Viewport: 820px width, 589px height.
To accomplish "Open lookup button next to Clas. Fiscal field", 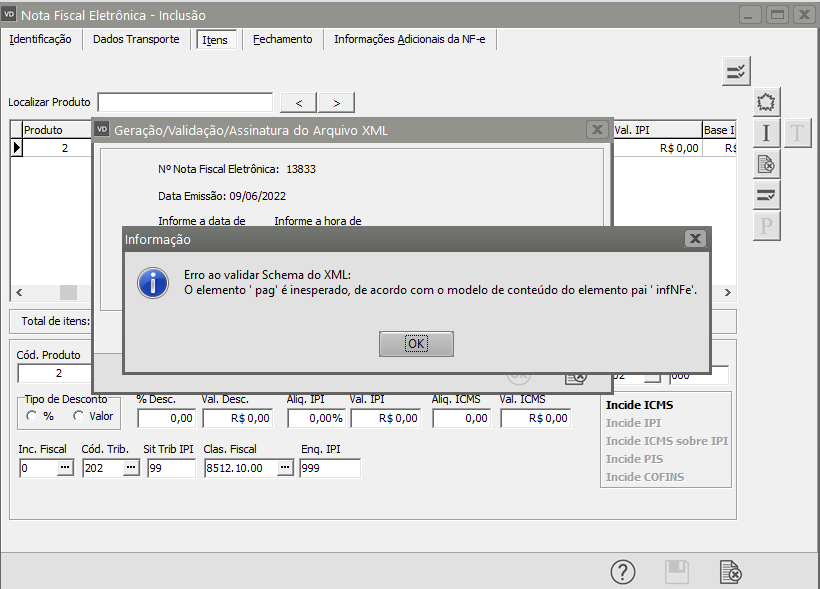I will [x=285, y=468].
